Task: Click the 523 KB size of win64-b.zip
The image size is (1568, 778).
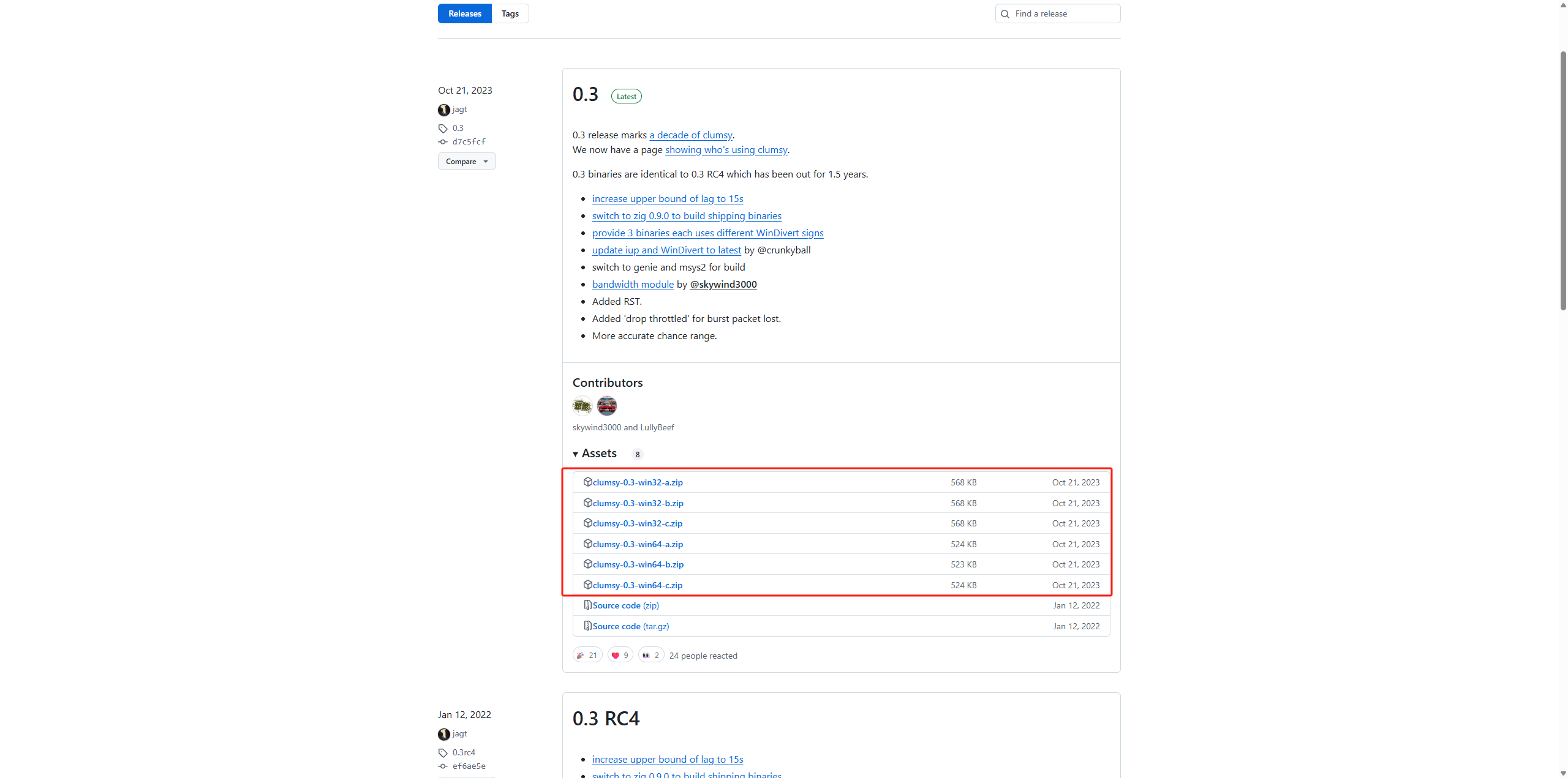Action: click(963, 564)
